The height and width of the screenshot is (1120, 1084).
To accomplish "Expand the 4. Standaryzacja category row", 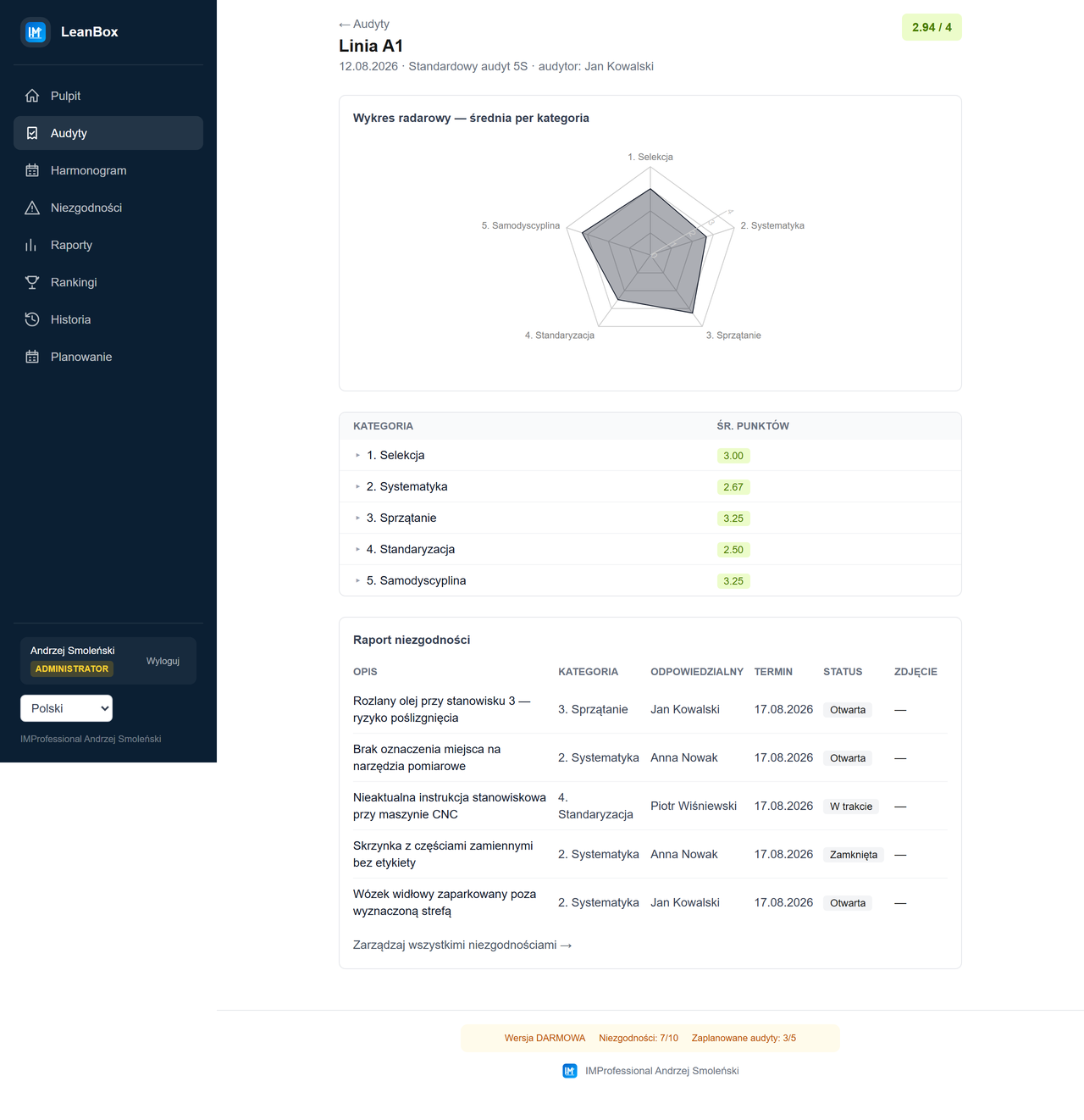I will (x=650, y=549).
